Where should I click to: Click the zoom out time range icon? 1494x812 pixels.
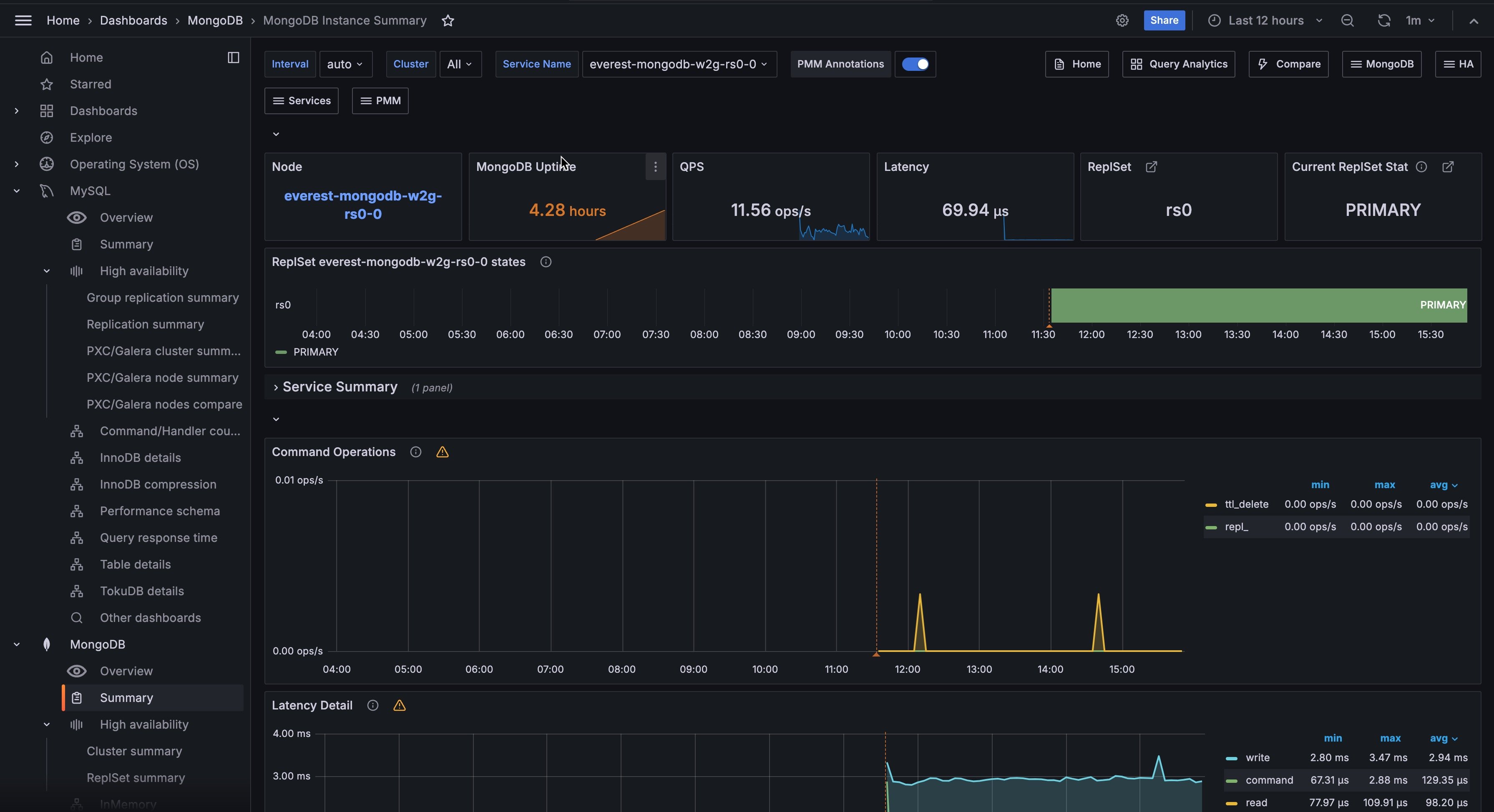tap(1347, 21)
